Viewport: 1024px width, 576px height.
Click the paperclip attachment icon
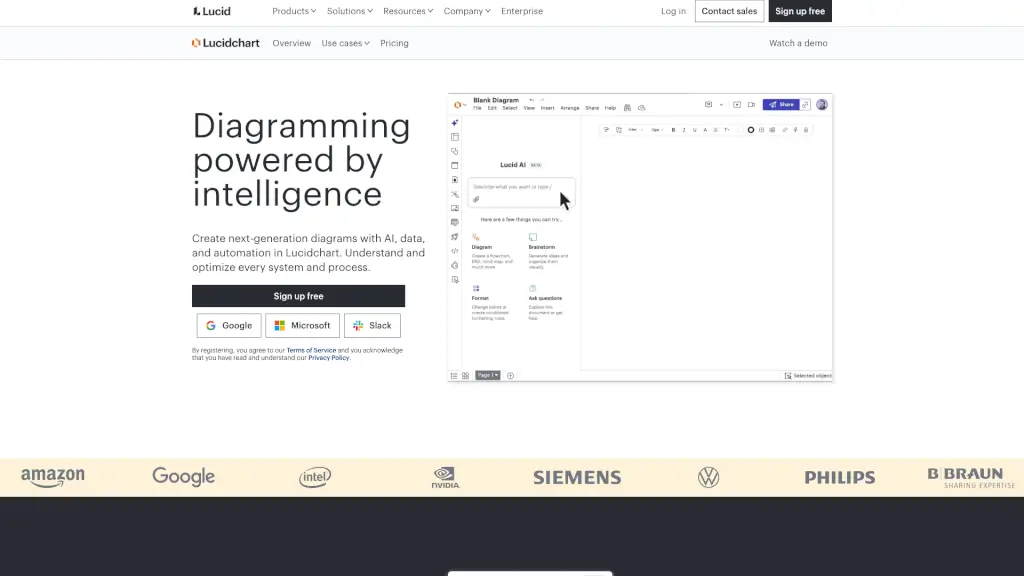coord(476,199)
